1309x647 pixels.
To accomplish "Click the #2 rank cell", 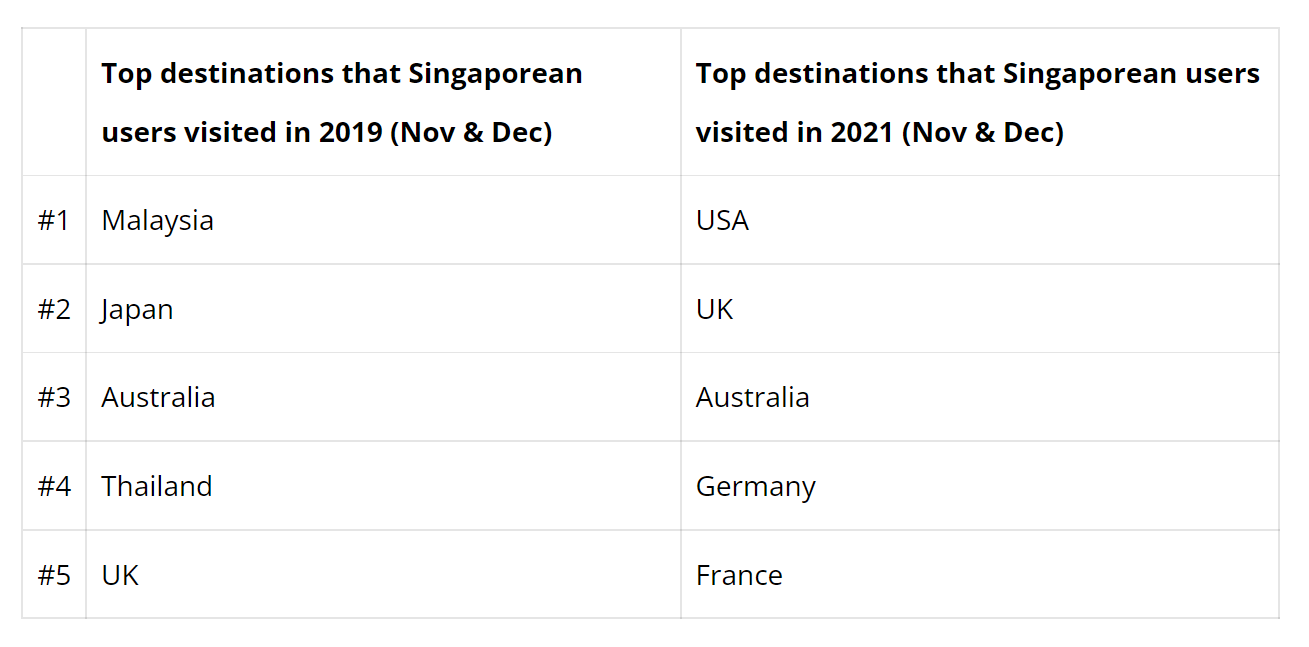I will pos(54,309).
